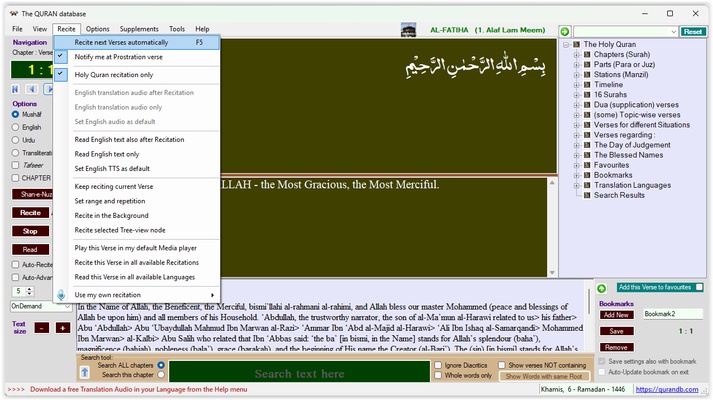This screenshot has height=400, width=713.
Task: Tick Ignore Diacritics checkbox
Action: pos(438,365)
